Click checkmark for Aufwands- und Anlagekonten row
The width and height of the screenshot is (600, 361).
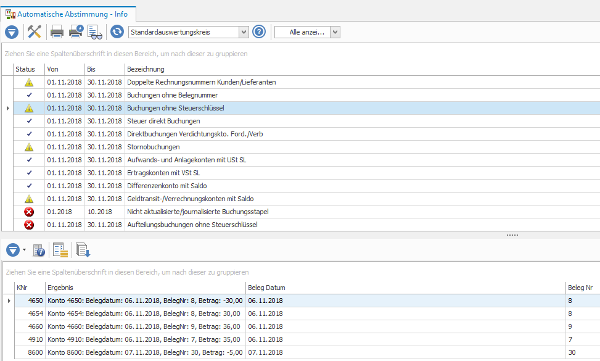pos(29,160)
